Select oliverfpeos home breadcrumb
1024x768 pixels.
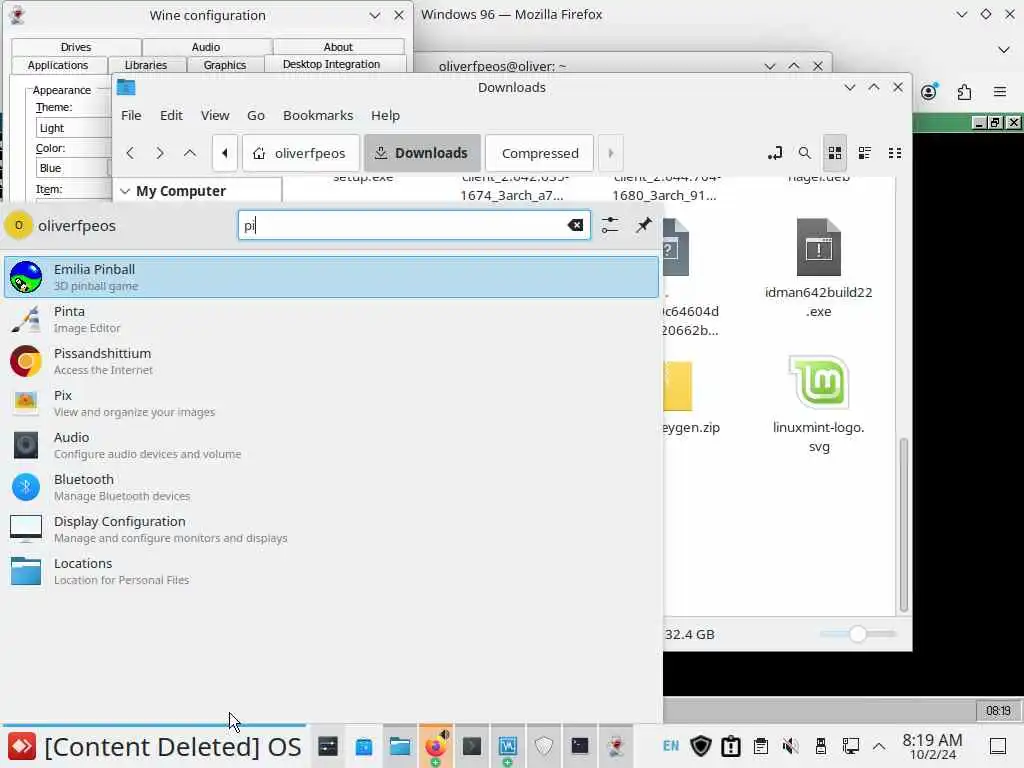[300, 153]
